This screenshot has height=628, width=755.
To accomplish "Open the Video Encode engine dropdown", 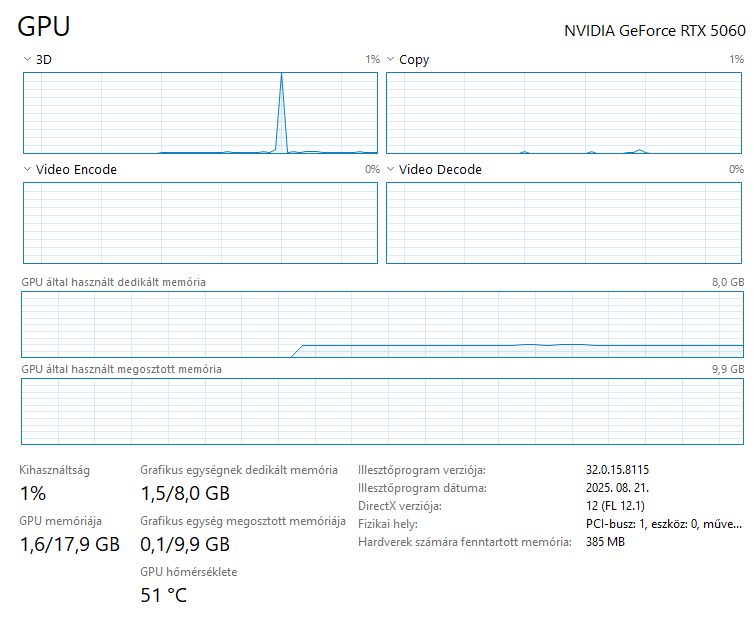I will 27,170.
